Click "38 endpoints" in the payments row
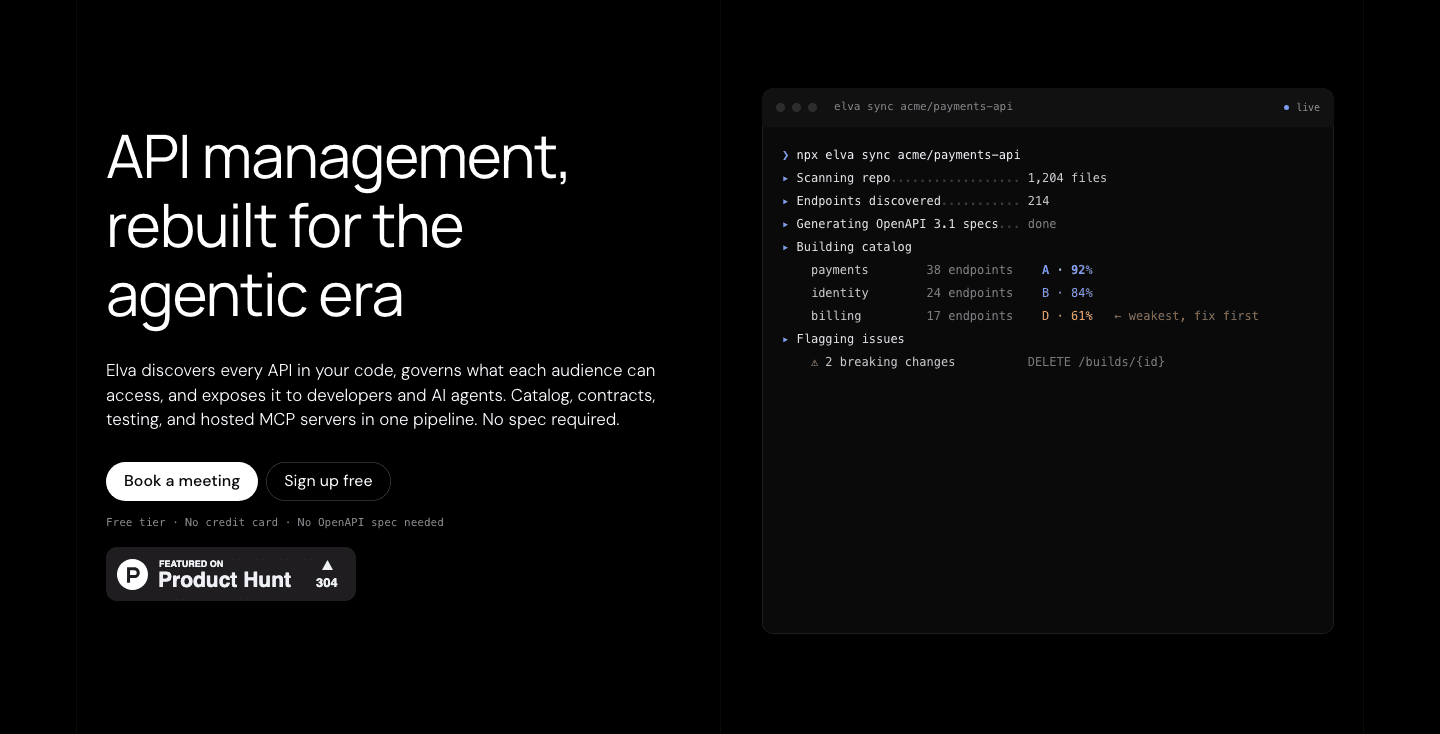Image resolution: width=1440 pixels, height=734 pixels. [969, 270]
